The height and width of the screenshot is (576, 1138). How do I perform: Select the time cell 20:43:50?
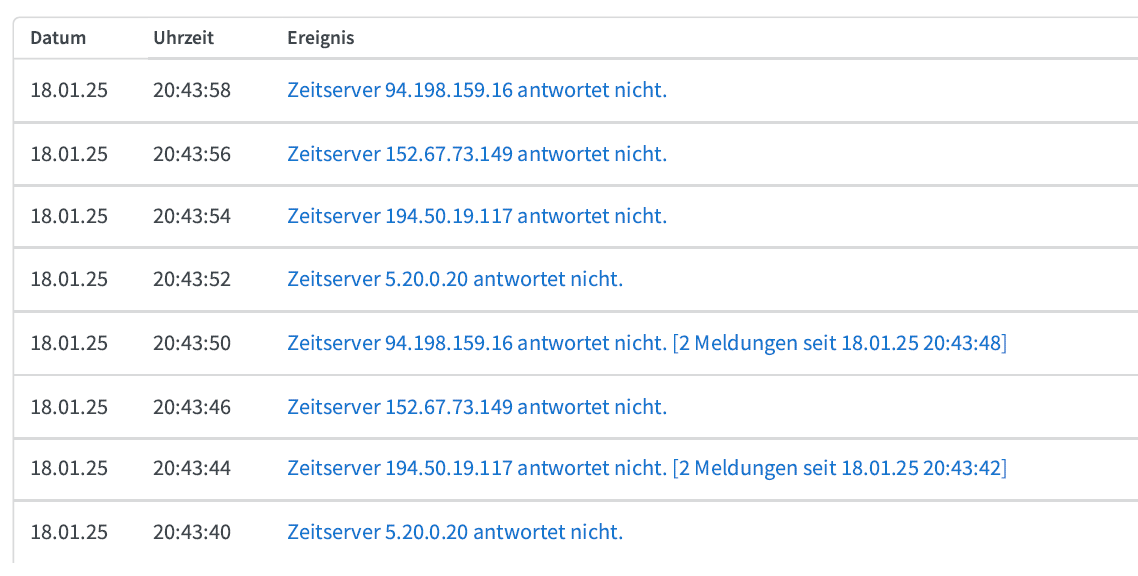coord(192,343)
